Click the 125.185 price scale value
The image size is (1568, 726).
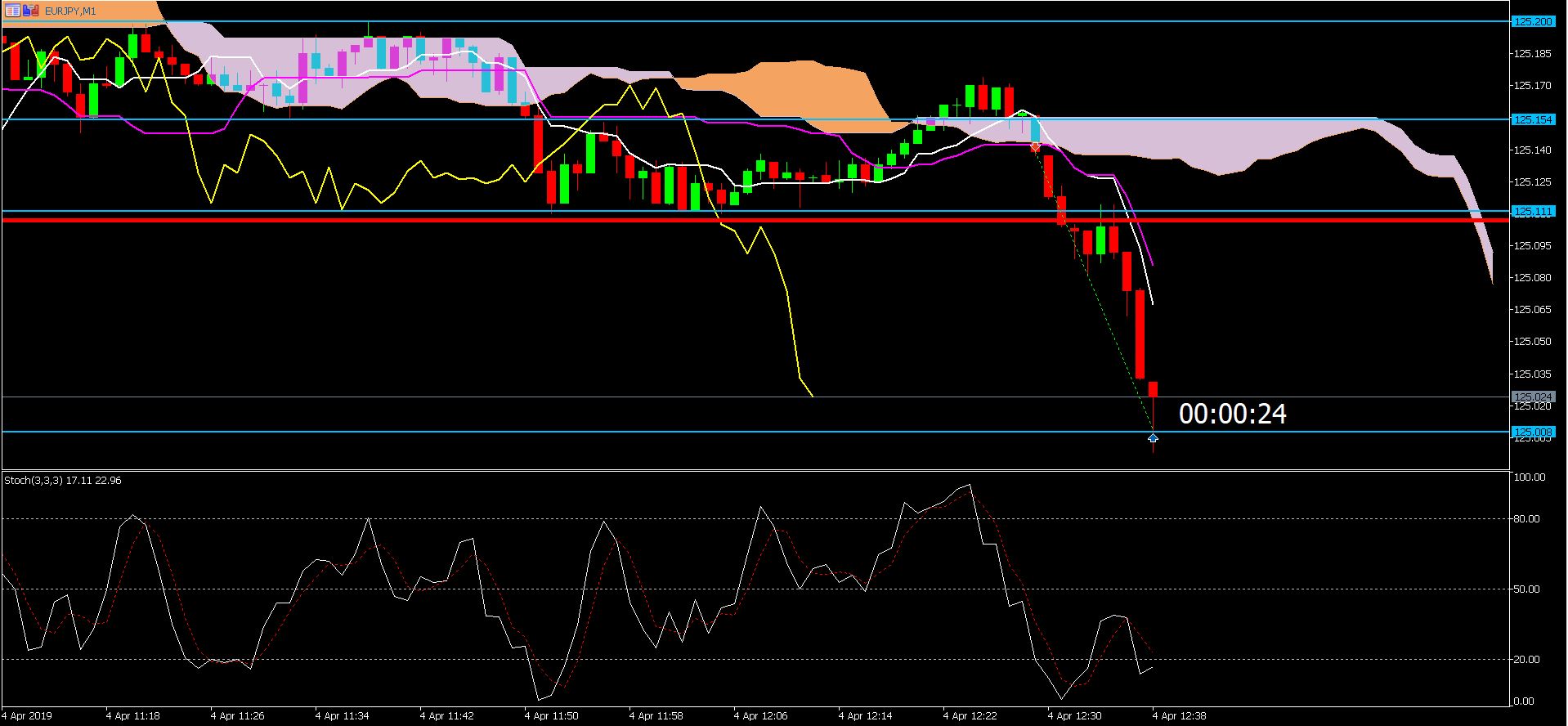[1533, 54]
